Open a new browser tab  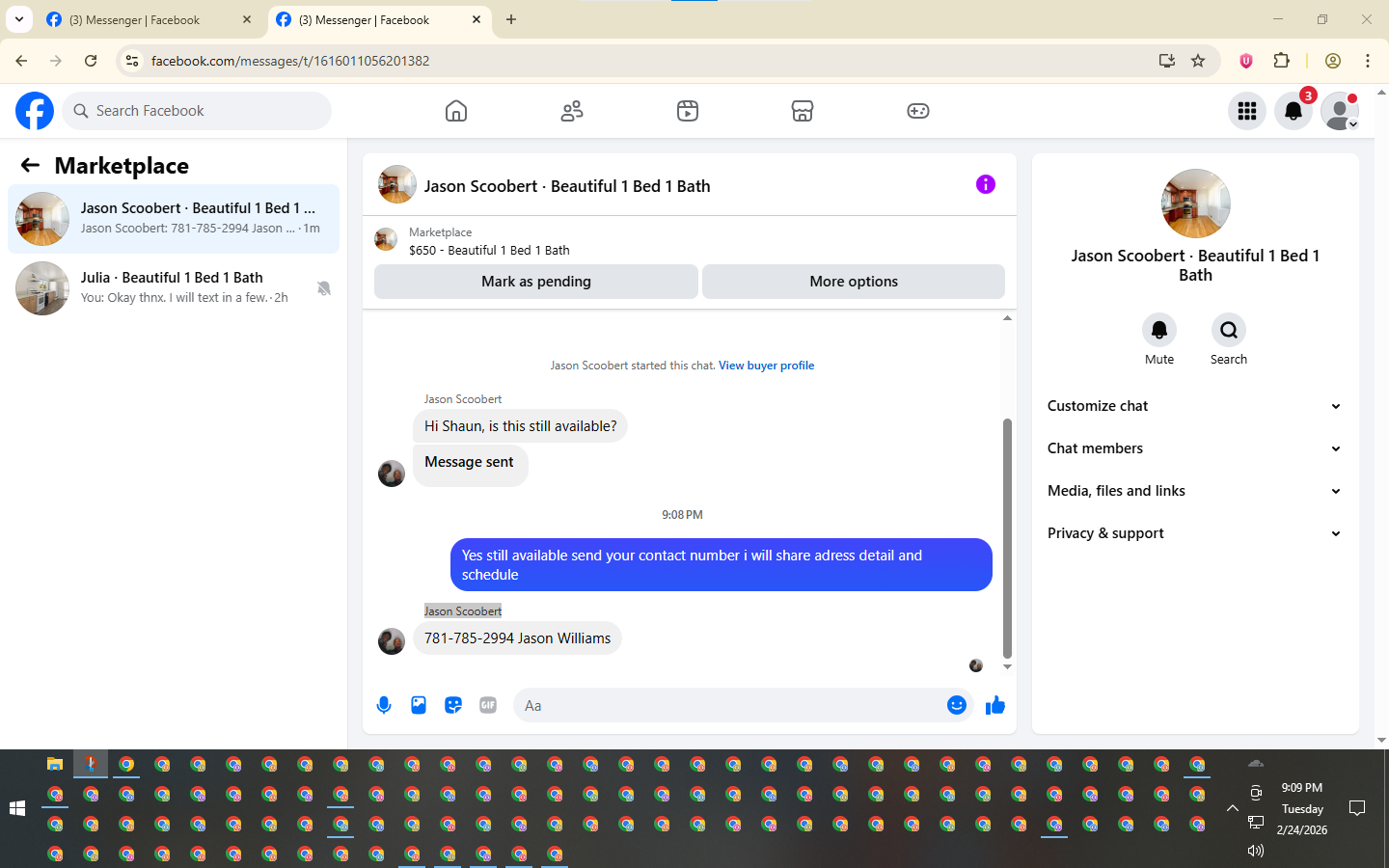point(511,19)
